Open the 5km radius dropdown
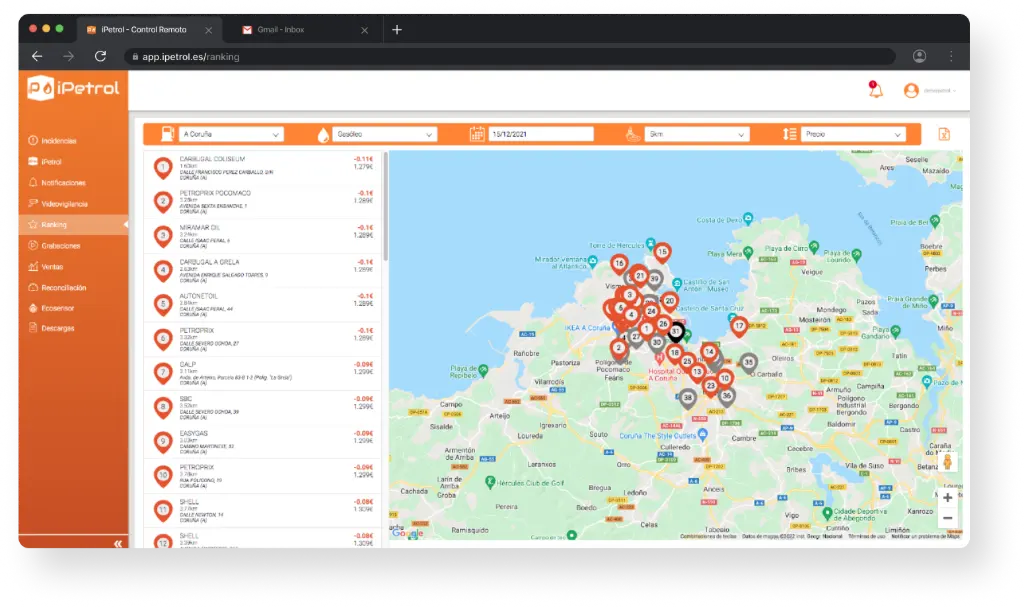Screen dimensions: 1024x607 click(697, 134)
